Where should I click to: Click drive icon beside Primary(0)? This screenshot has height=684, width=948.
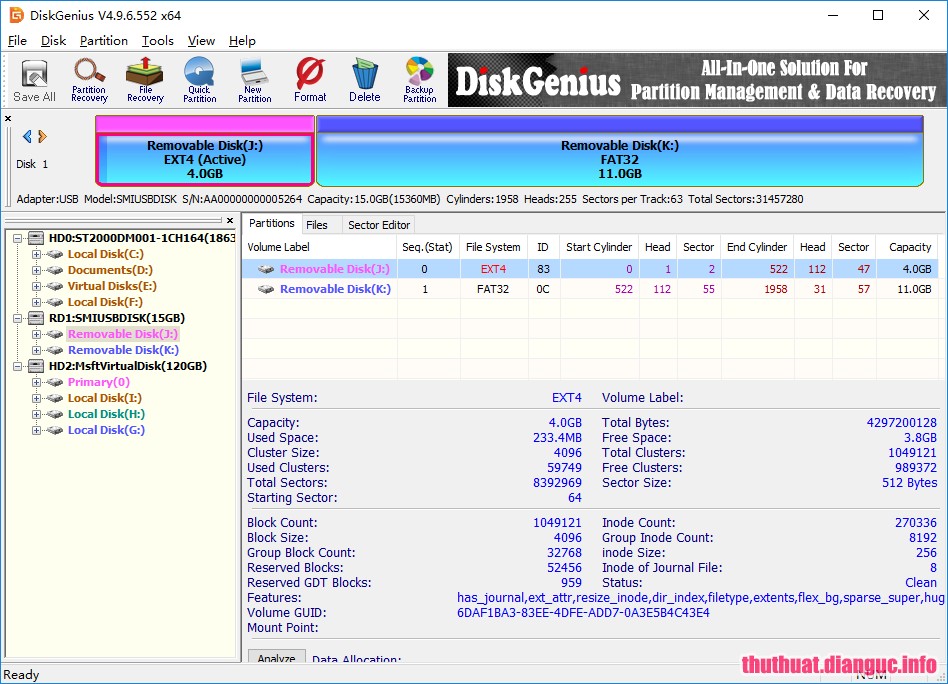[x=55, y=382]
